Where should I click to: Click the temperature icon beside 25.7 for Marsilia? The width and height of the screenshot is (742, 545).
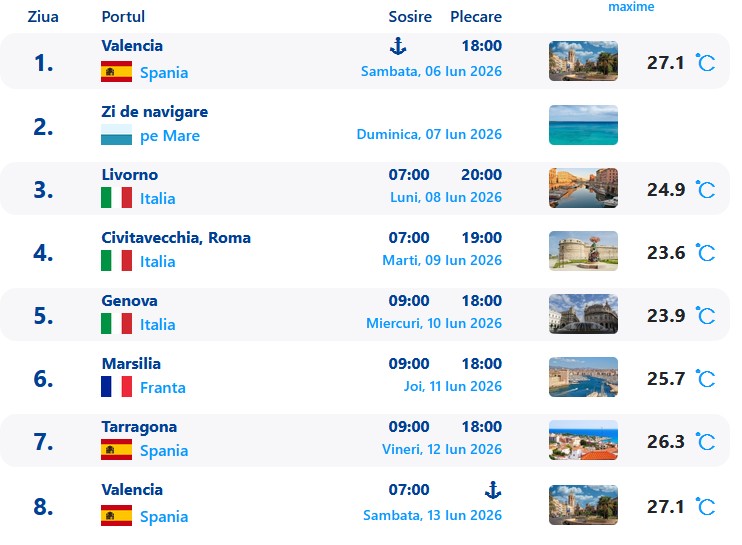[x=705, y=379]
